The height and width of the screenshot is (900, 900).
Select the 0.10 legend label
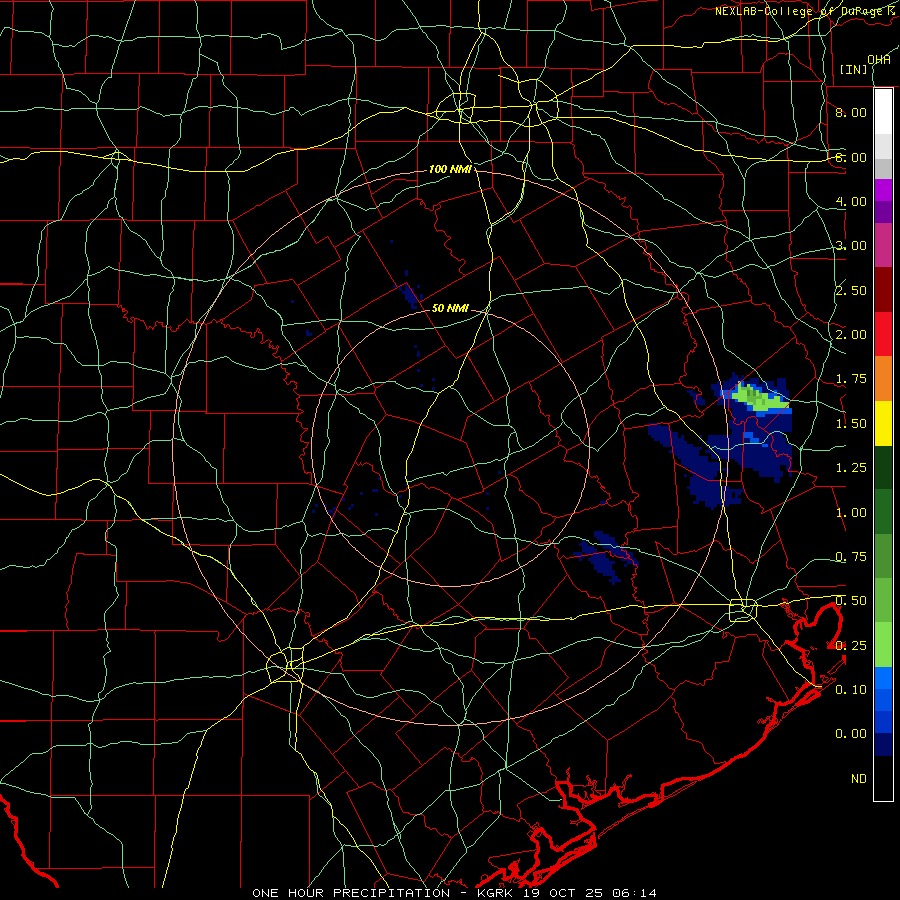point(851,690)
